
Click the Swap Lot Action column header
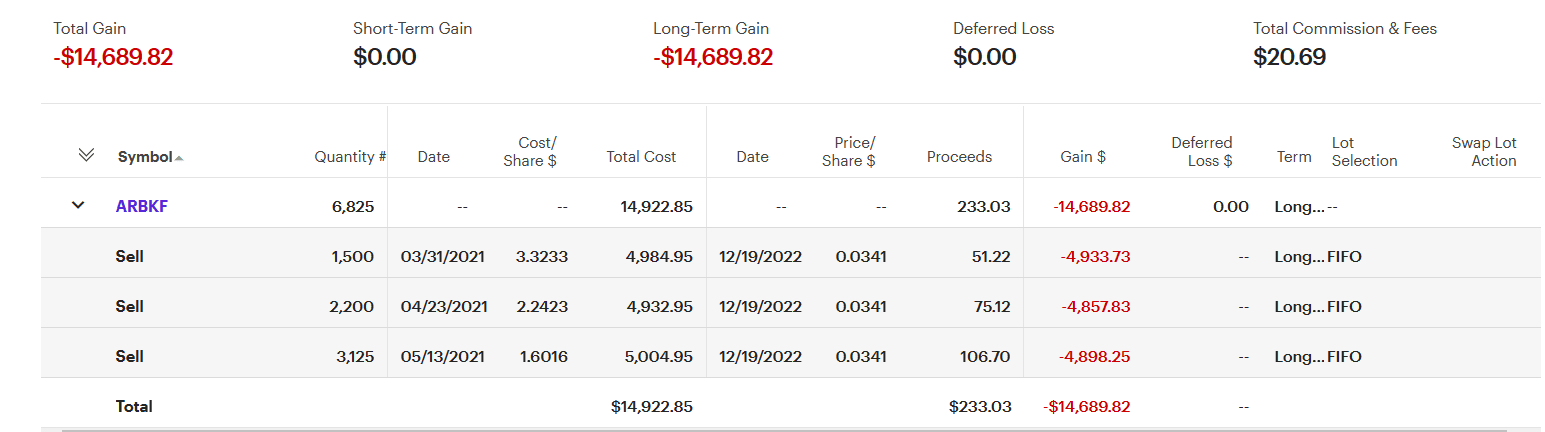(x=1484, y=152)
